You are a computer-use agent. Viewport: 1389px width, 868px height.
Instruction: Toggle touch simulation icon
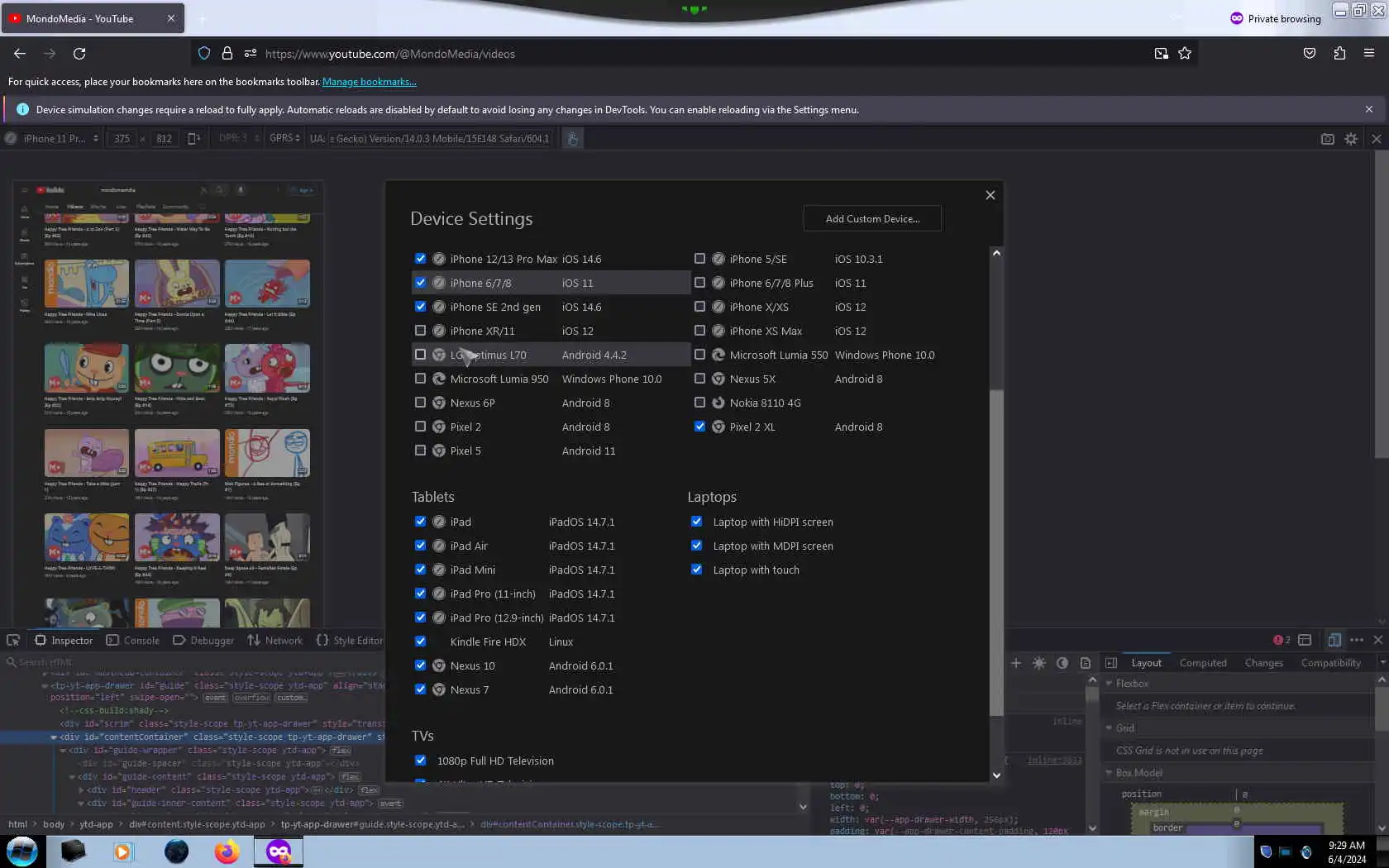572,139
